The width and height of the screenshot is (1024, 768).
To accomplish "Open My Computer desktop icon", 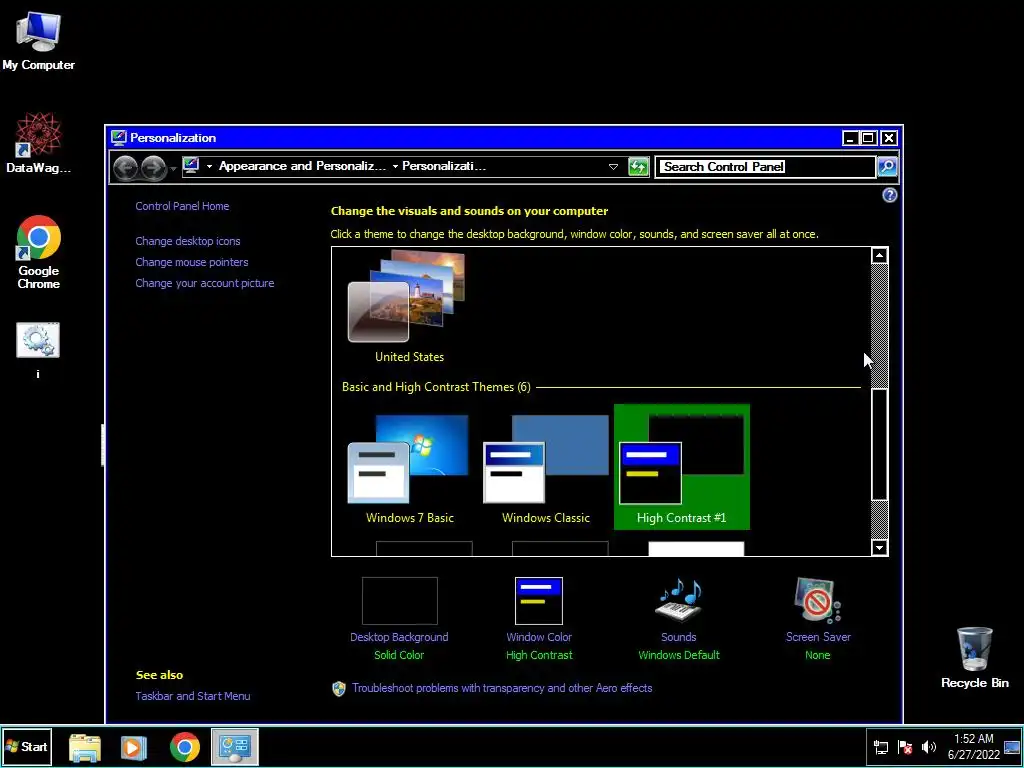I will click(x=38, y=41).
